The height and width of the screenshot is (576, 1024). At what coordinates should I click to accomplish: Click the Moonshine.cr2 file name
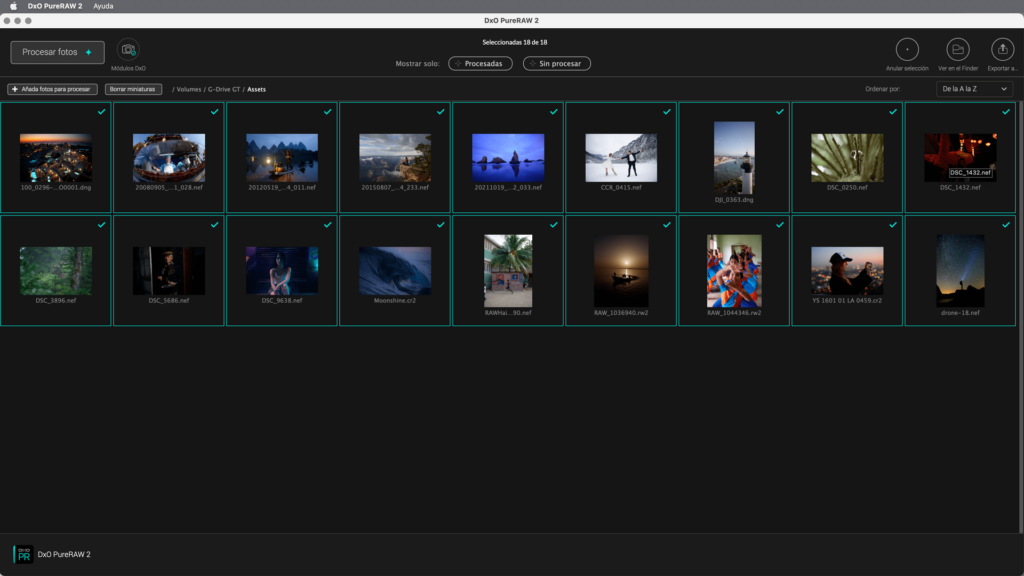coord(395,300)
